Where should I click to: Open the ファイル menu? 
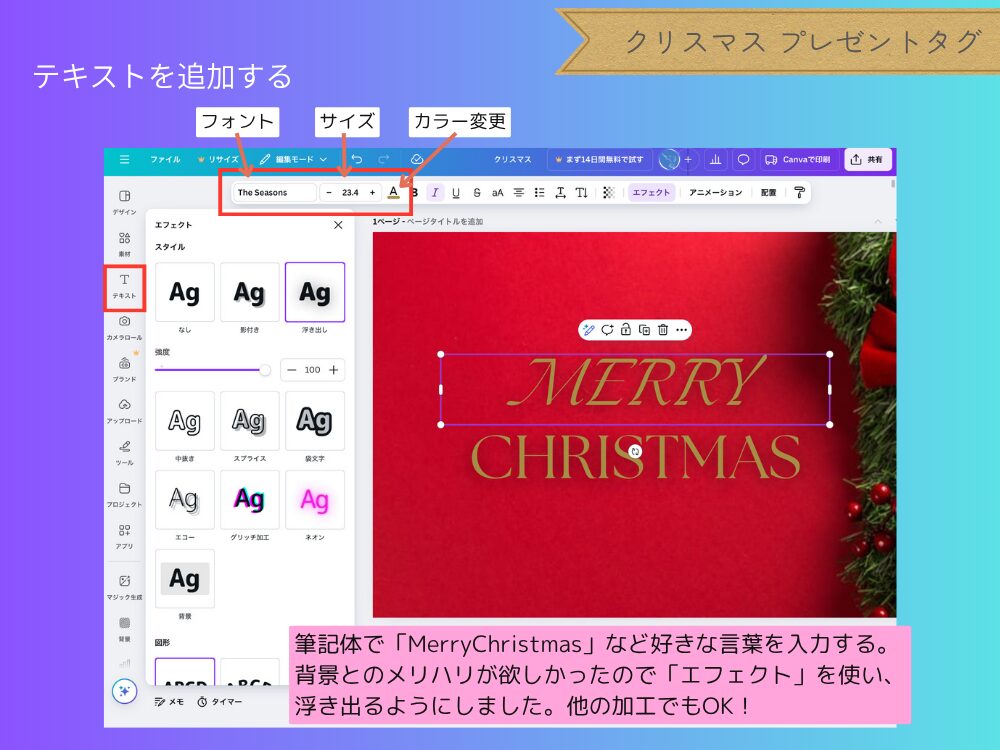point(165,159)
